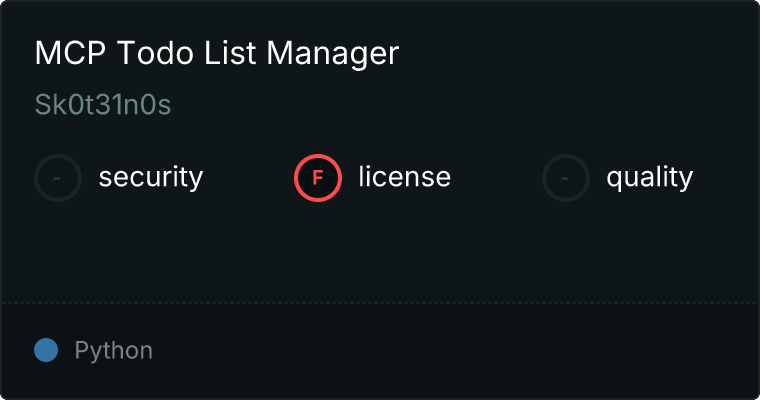Click the blue Python language dot
Image resolution: width=760 pixels, height=400 pixels.
46,350
